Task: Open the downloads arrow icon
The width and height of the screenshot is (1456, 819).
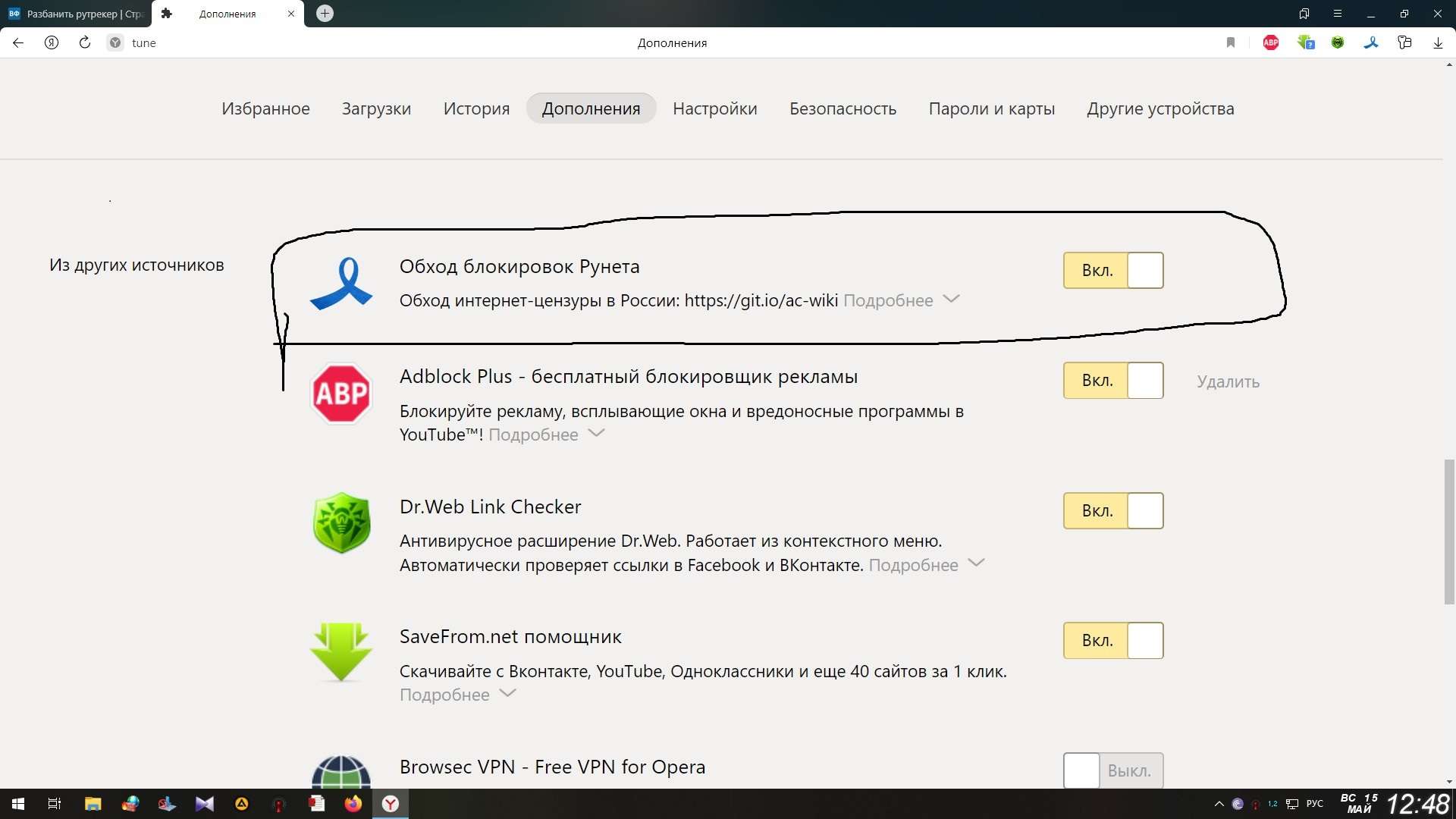Action: pos(1438,42)
